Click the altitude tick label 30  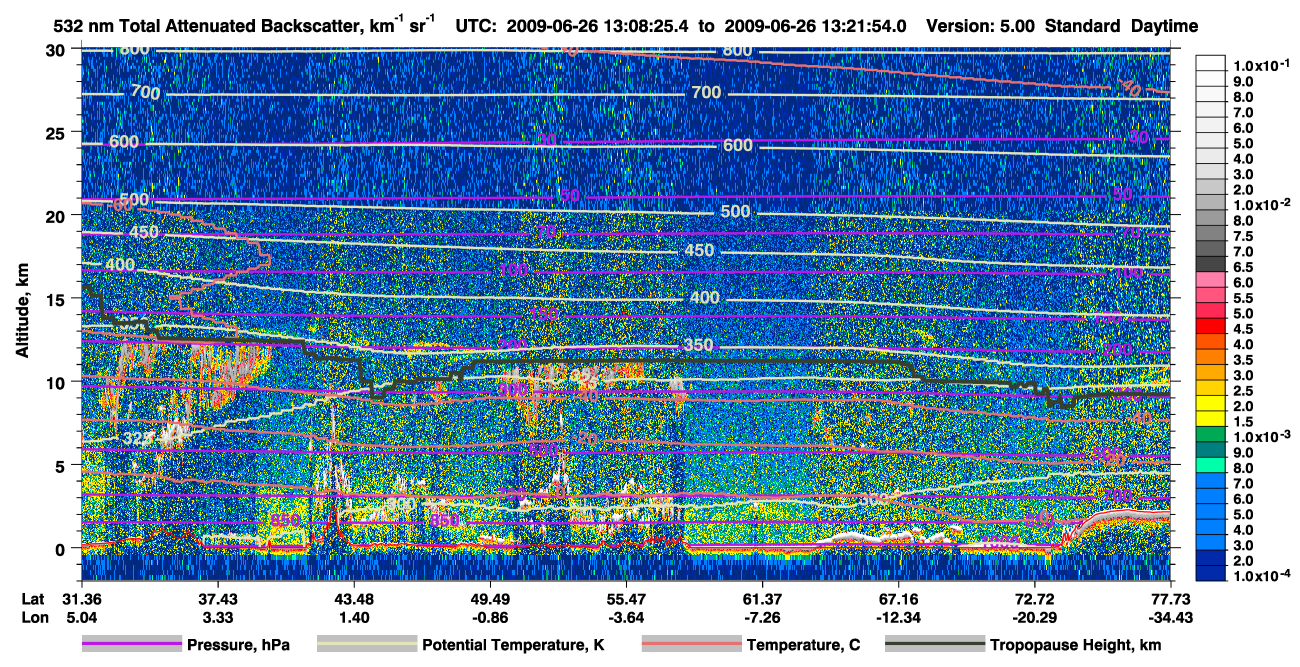coord(57,49)
